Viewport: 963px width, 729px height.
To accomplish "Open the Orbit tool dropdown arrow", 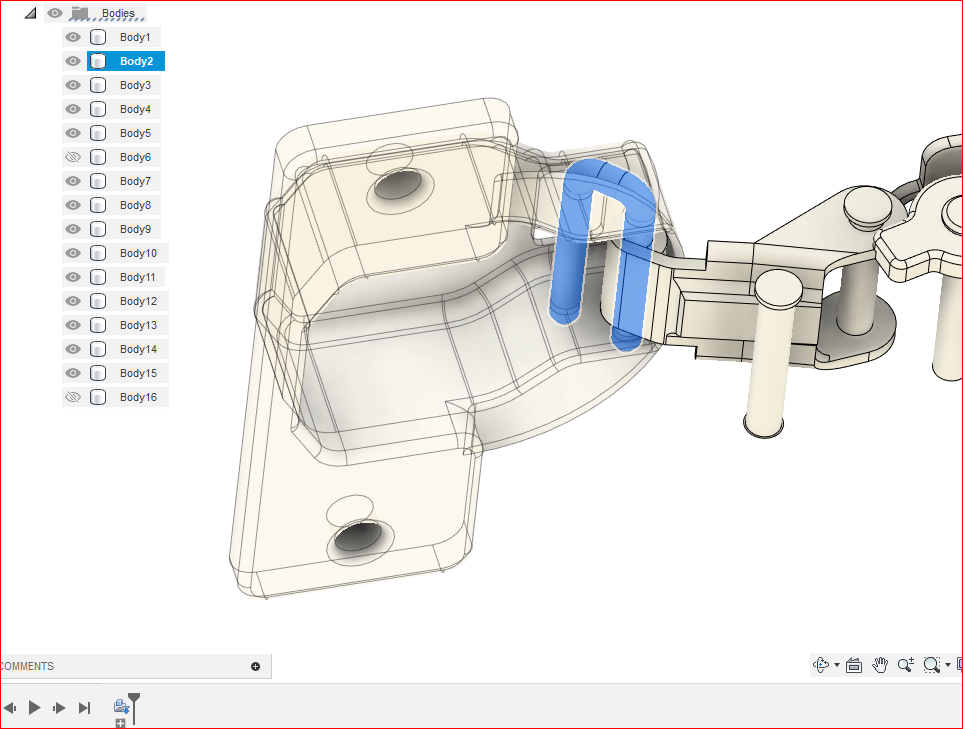I will (x=836, y=665).
